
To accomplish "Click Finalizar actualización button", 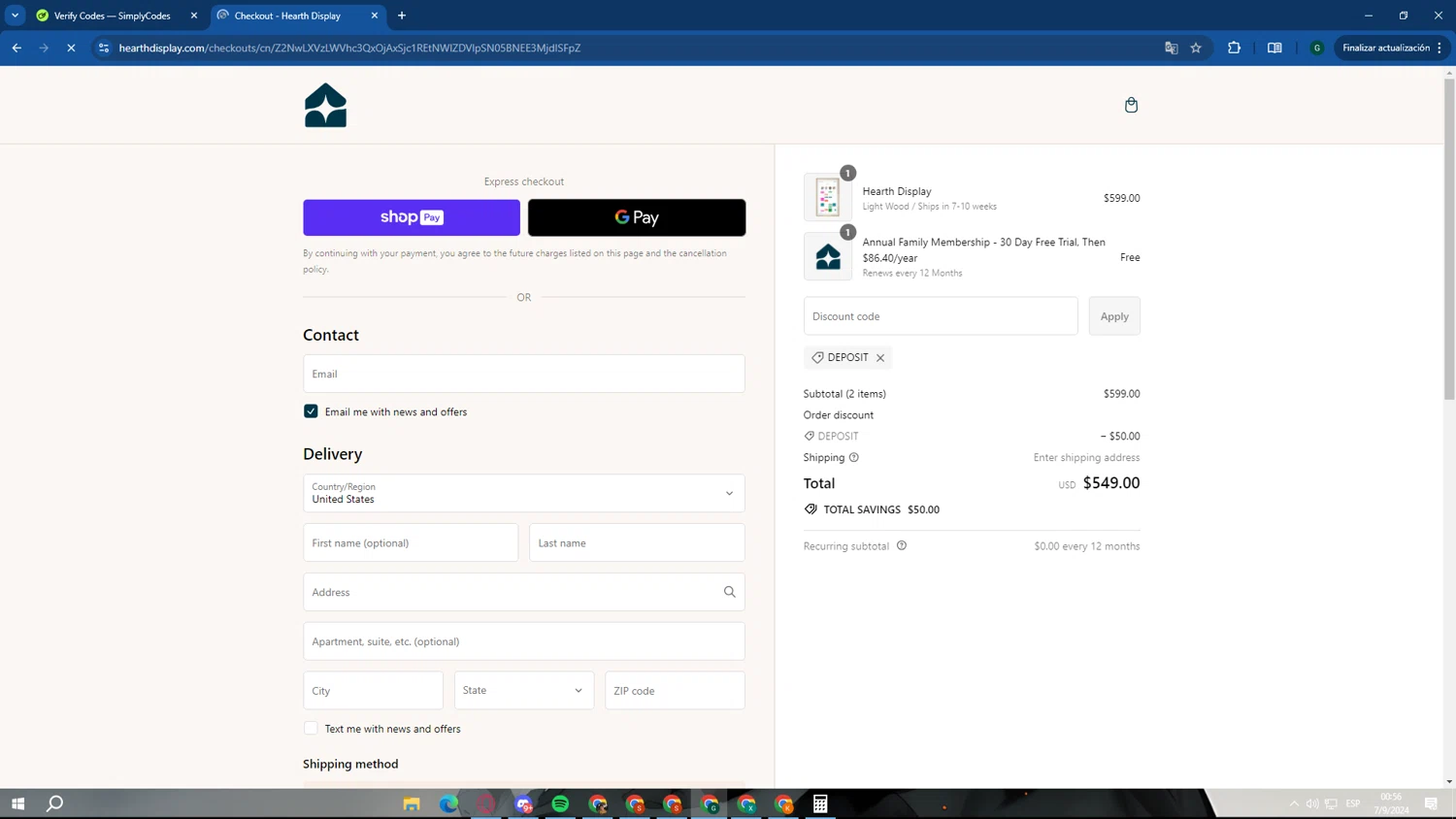I will [x=1385, y=48].
